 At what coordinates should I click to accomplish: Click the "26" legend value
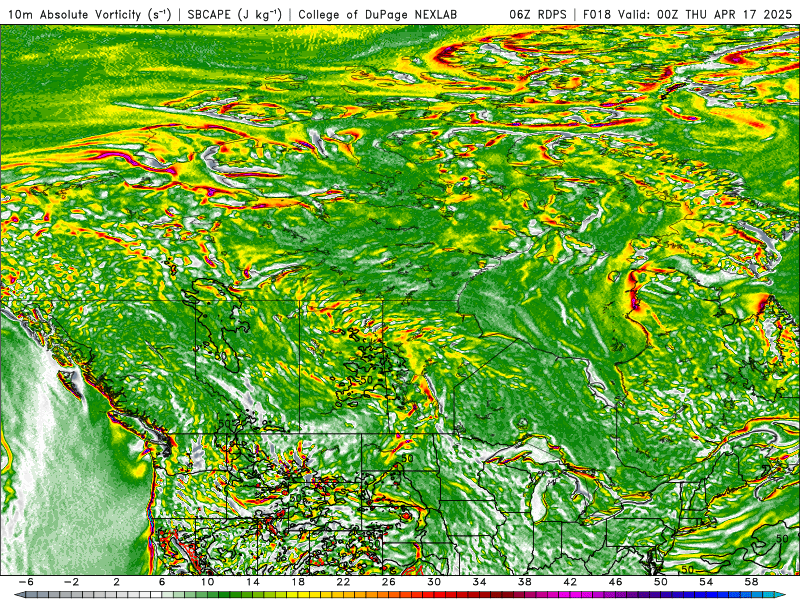pos(389,582)
